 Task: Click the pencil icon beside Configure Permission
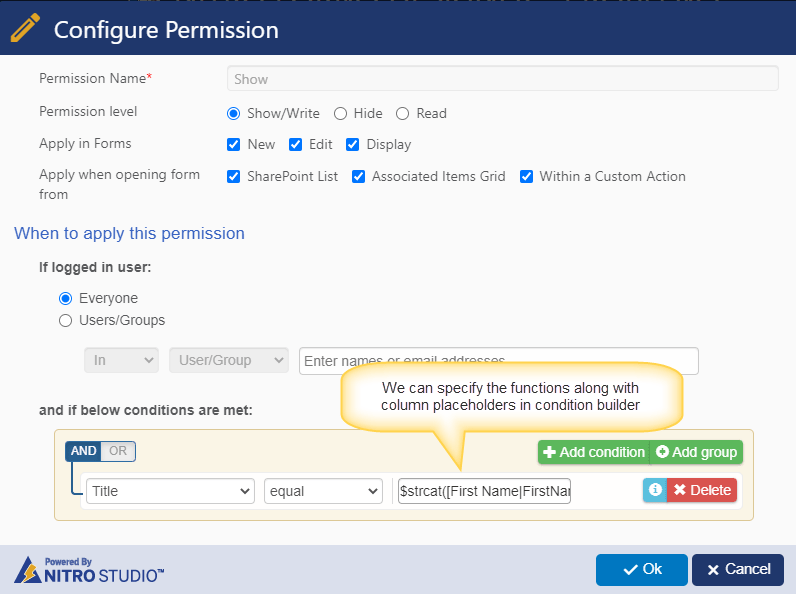pos(25,28)
